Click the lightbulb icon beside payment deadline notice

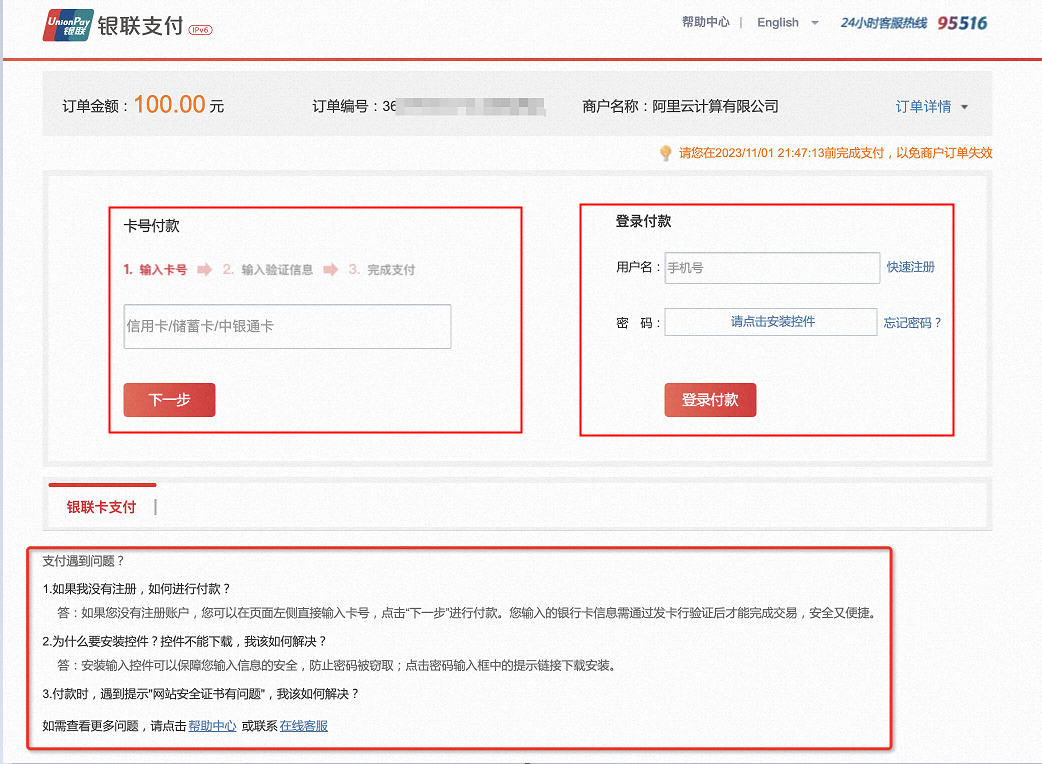pos(665,153)
